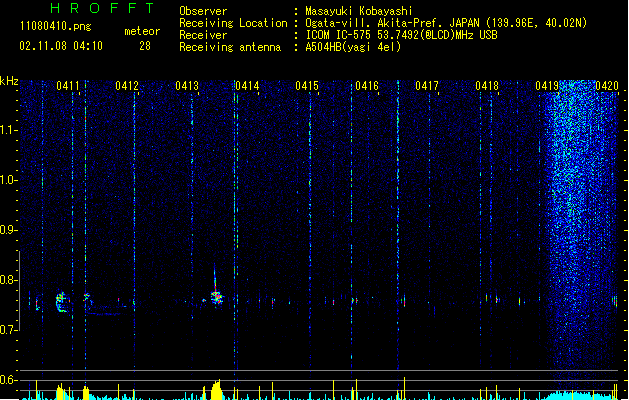Screen dimensions: 629x400
Task: Click the 0413 time marker
Action: 187,86
